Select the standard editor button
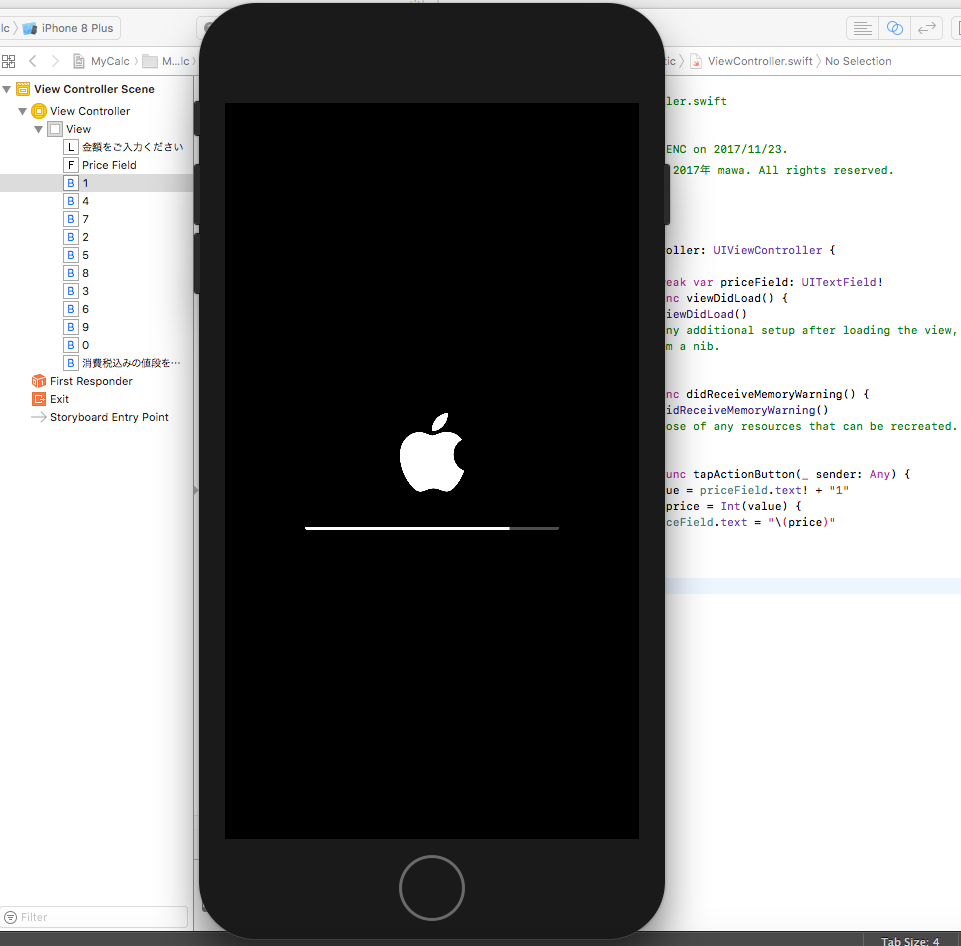 (862, 28)
